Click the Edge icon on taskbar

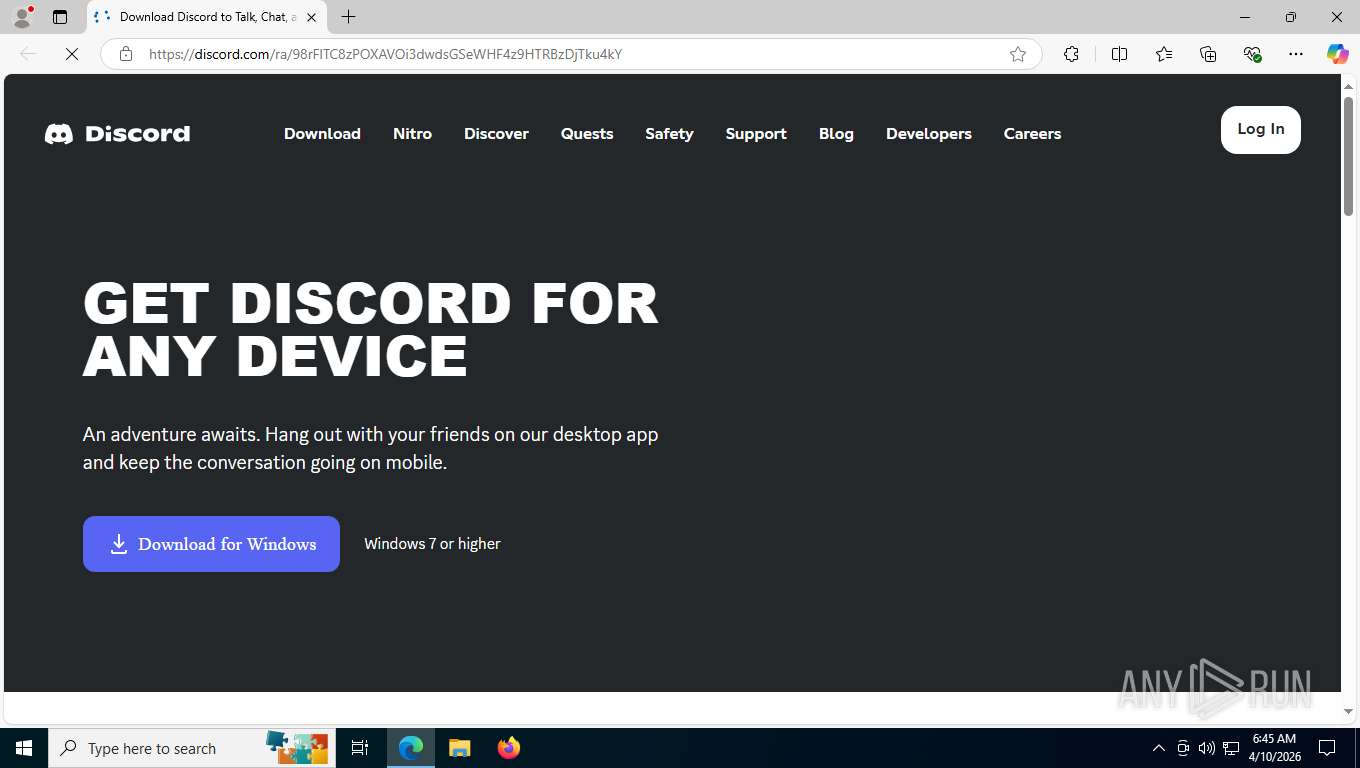pos(411,748)
